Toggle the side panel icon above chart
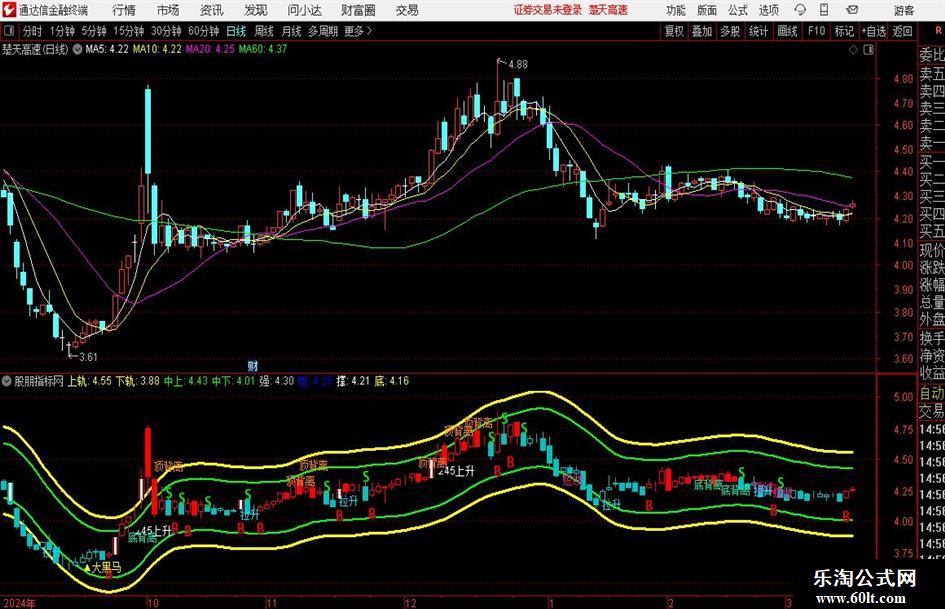 point(868,50)
